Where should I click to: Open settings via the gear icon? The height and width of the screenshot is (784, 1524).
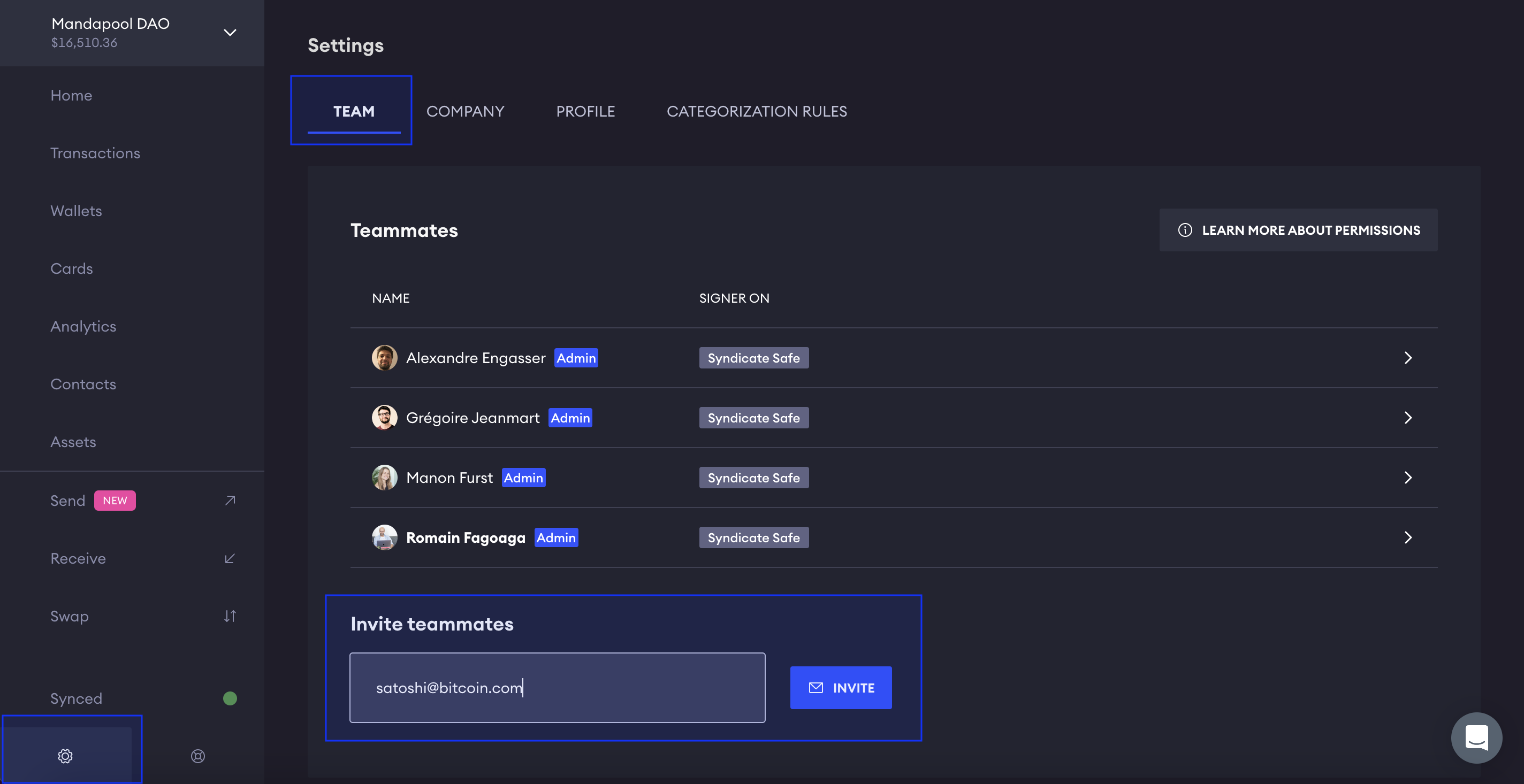coord(65,756)
